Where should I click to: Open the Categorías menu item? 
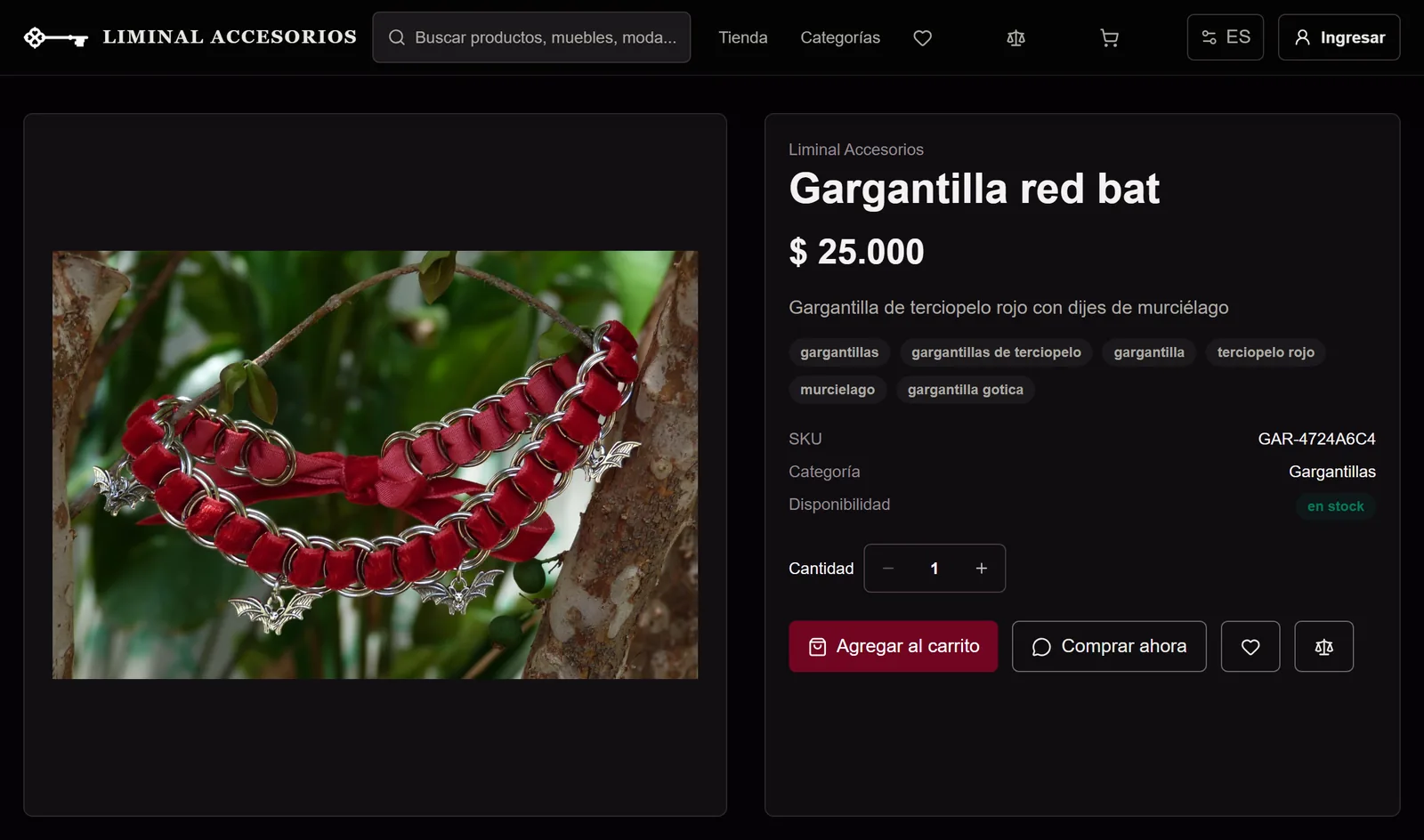click(x=840, y=37)
